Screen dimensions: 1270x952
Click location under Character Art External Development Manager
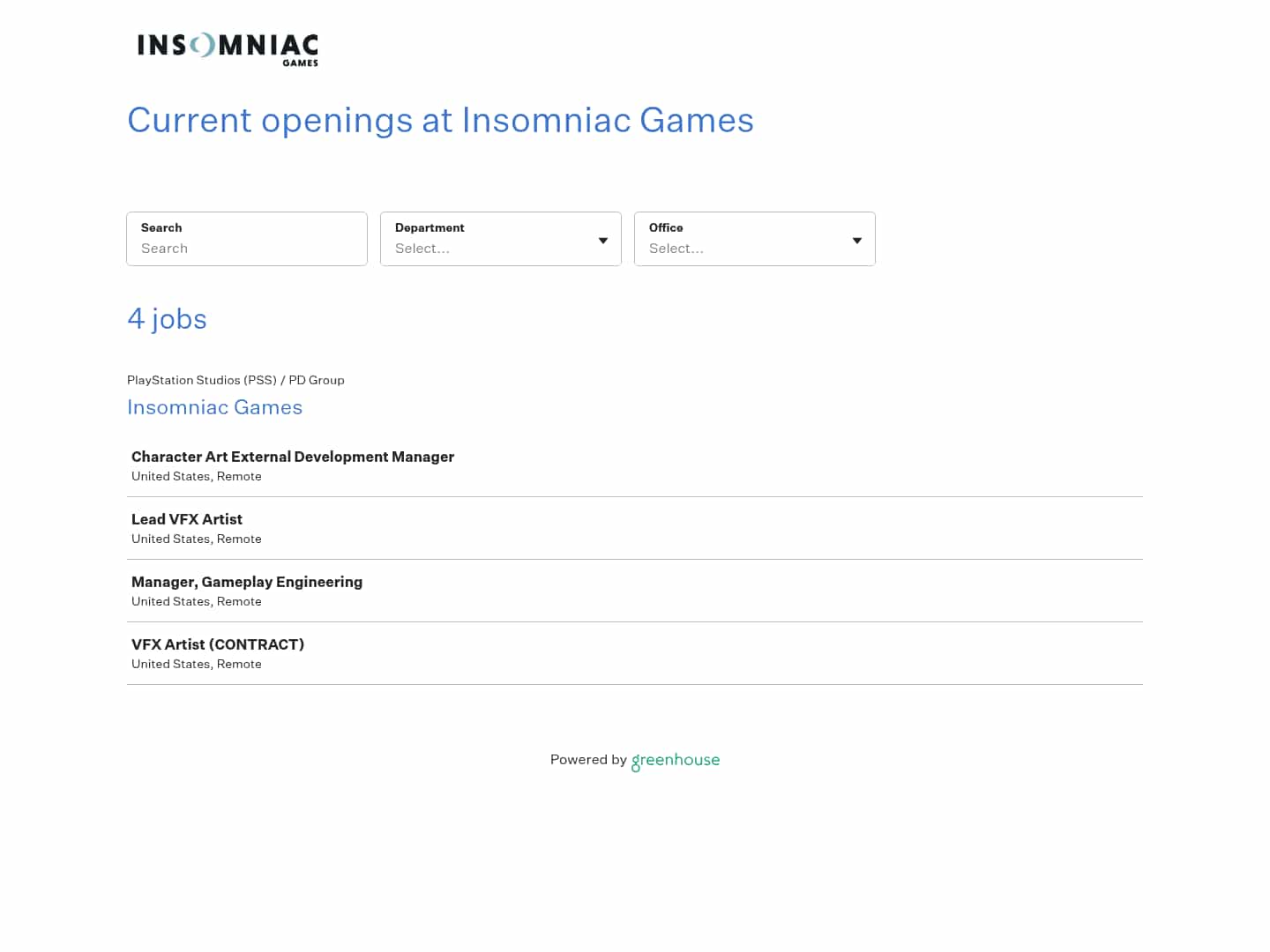[197, 476]
